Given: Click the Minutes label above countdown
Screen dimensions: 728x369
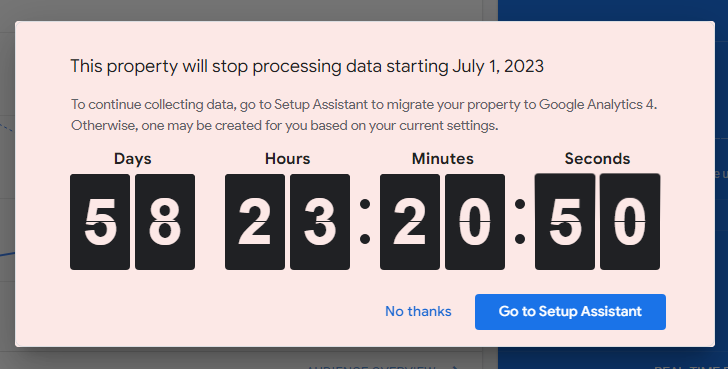Looking at the screenshot, I should coord(442,159).
